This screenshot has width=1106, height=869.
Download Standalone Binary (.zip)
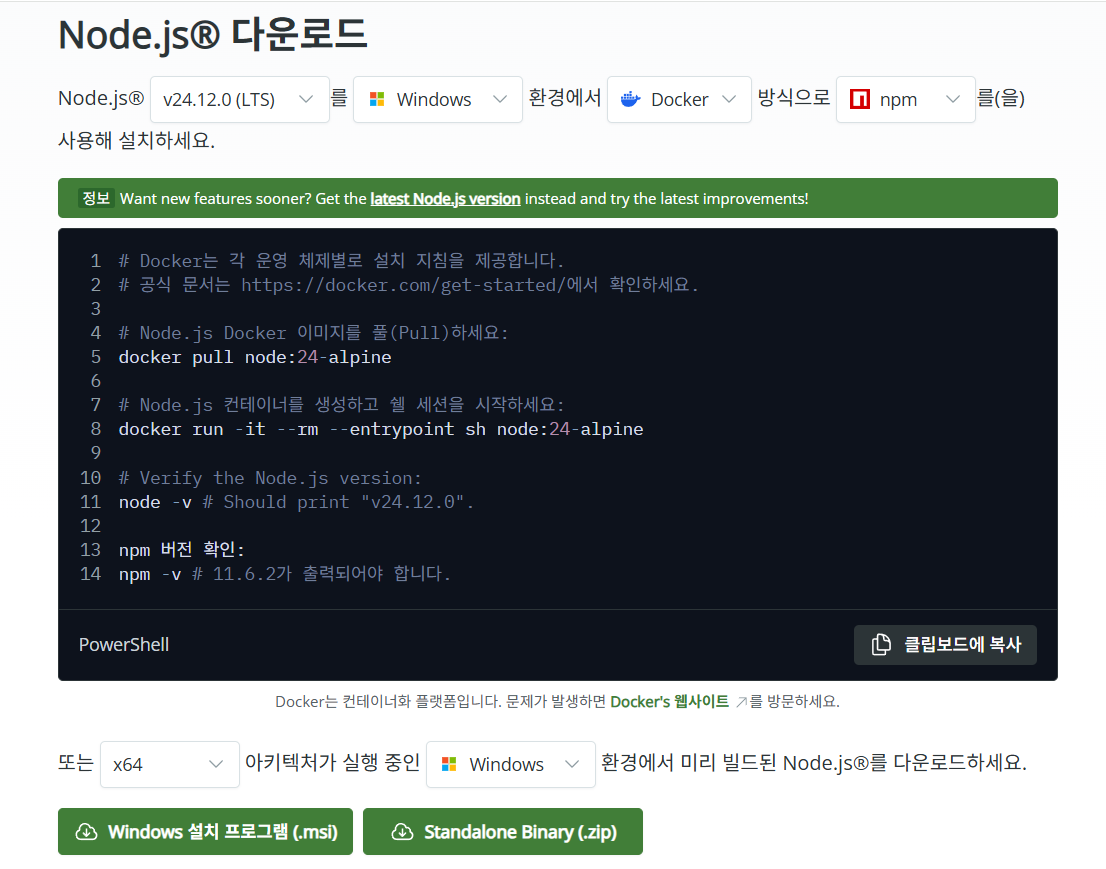click(x=503, y=832)
